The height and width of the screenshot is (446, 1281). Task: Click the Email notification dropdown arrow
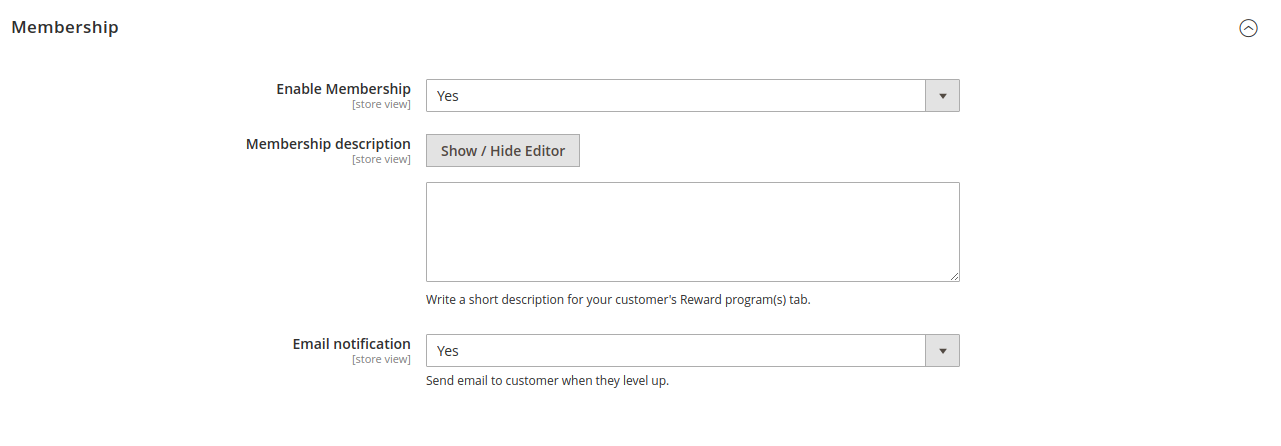[x=942, y=351]
